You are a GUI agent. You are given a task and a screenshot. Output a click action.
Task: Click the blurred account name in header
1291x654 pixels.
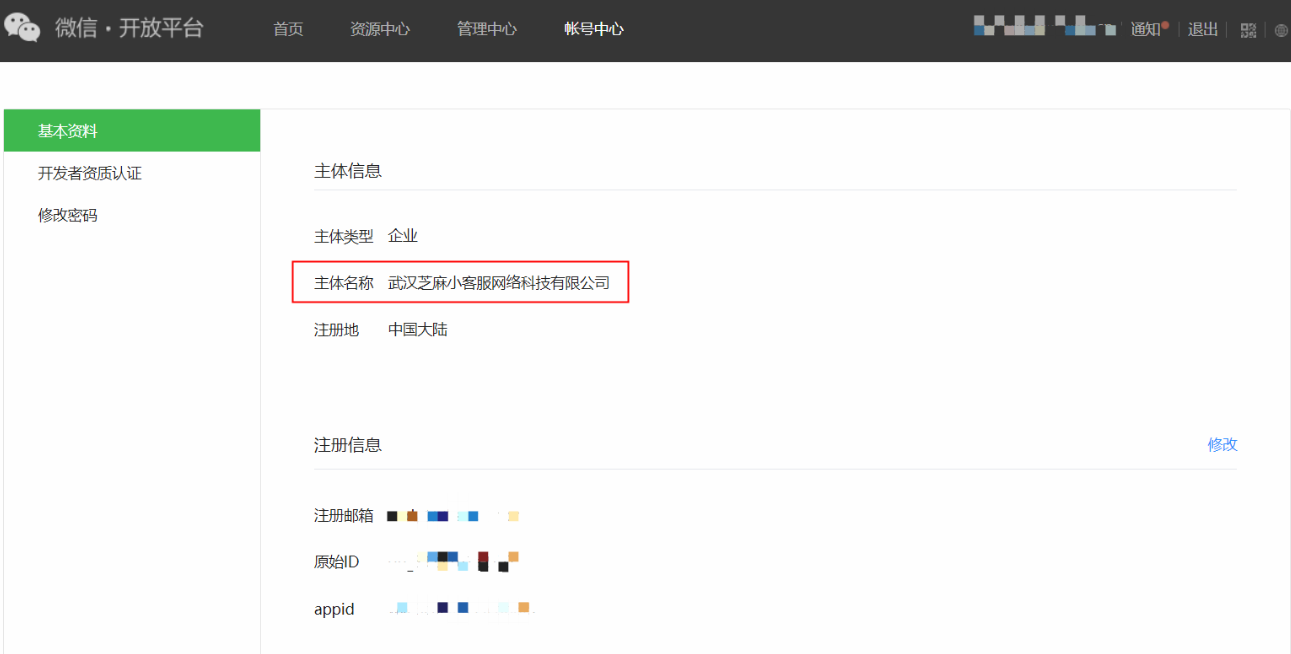pyautogui.click(x=1044, y=26)
